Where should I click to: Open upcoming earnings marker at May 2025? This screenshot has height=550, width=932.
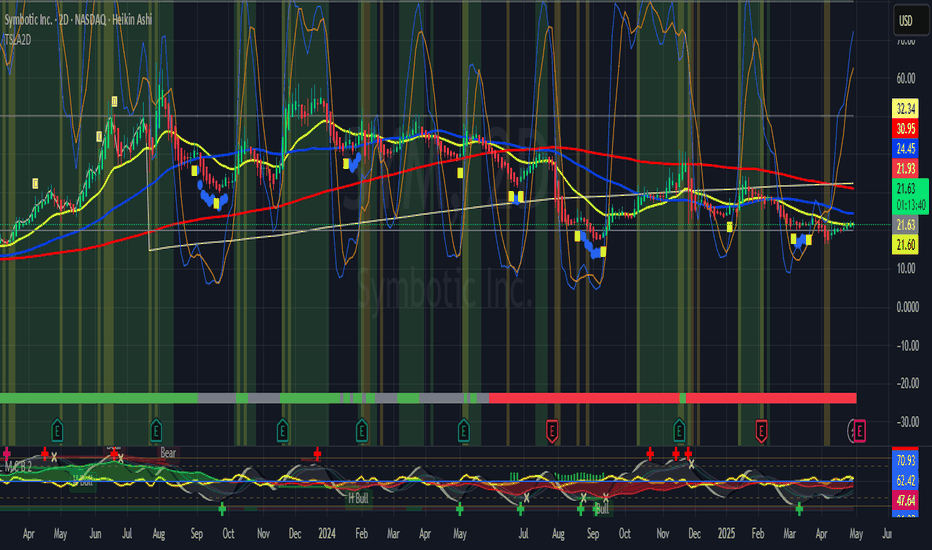859,430
